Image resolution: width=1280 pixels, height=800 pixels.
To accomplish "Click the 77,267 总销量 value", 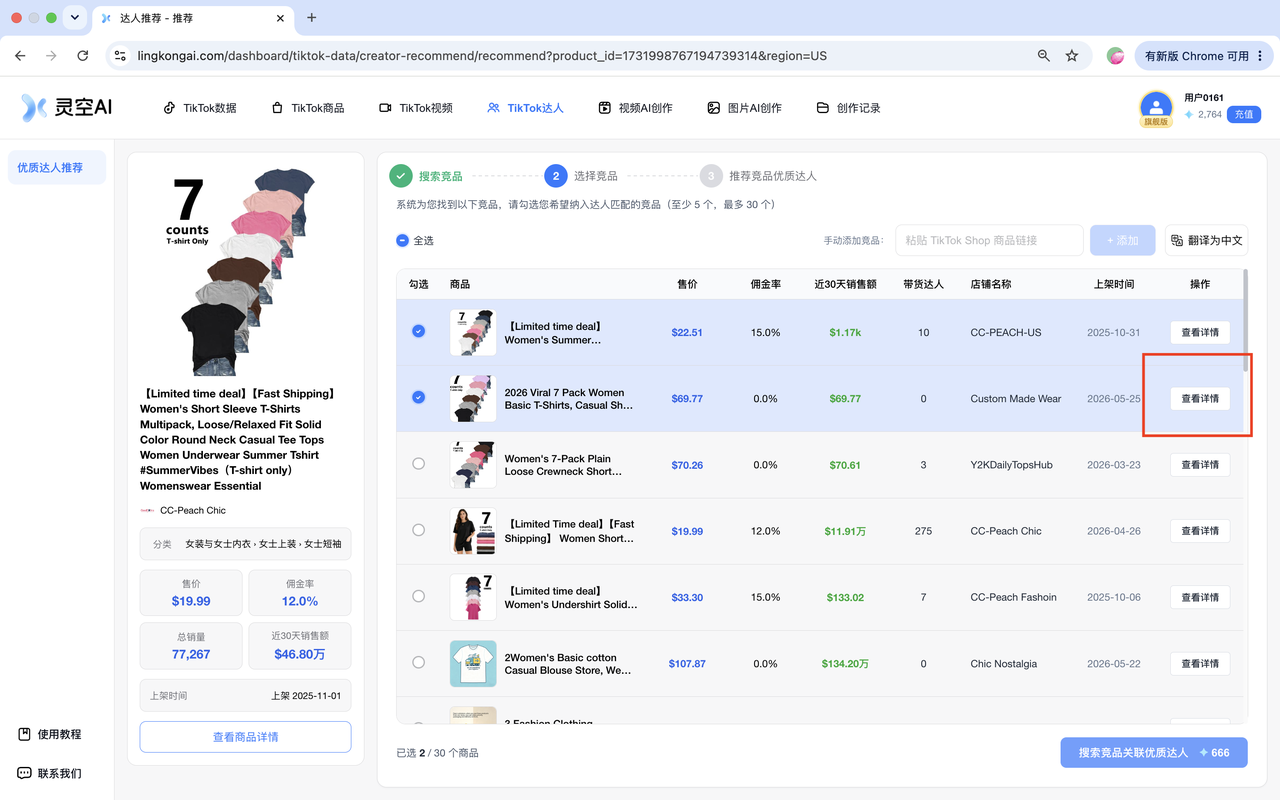I will tap(191, 654).
